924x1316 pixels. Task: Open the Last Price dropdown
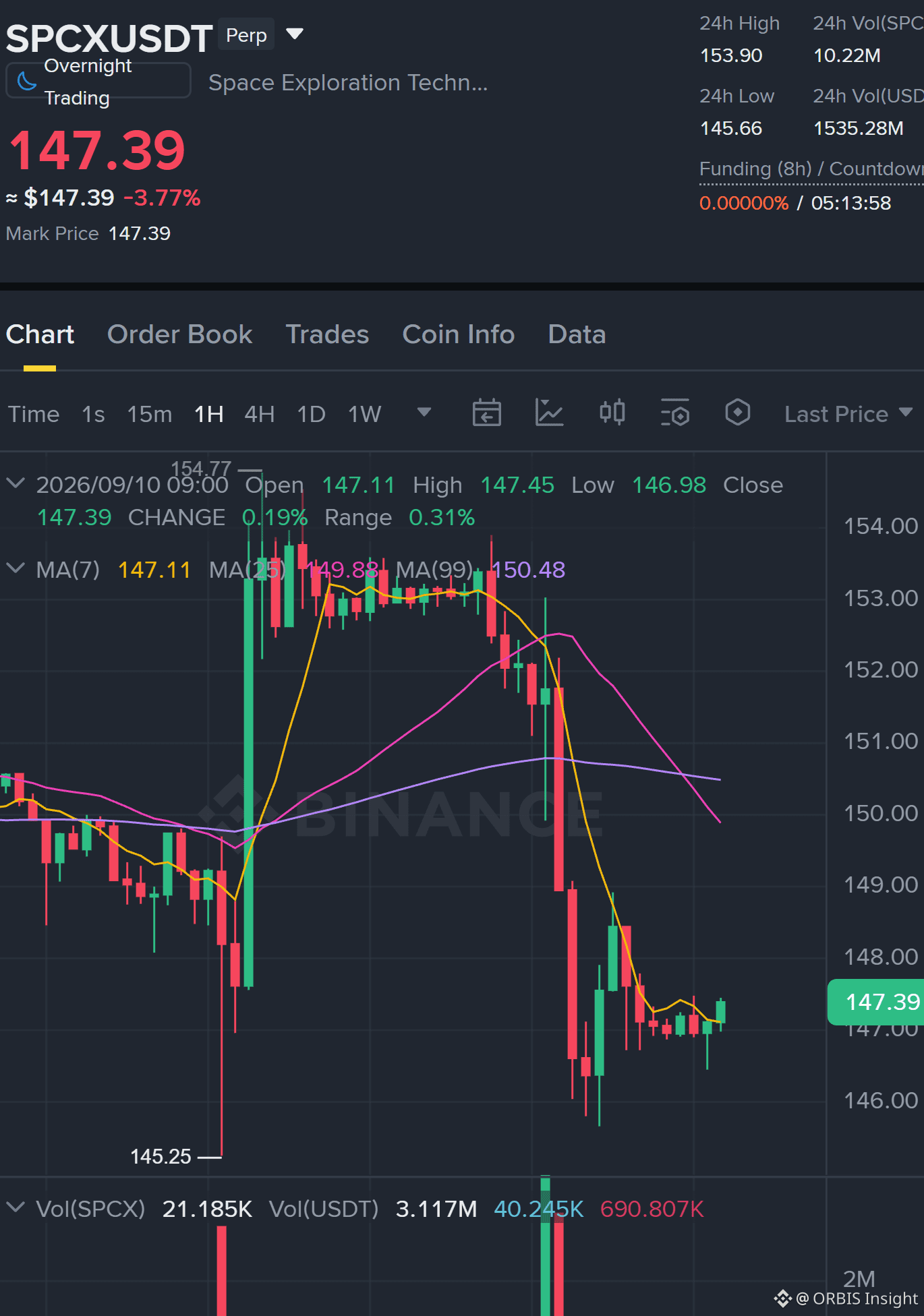tap(848, 414)
